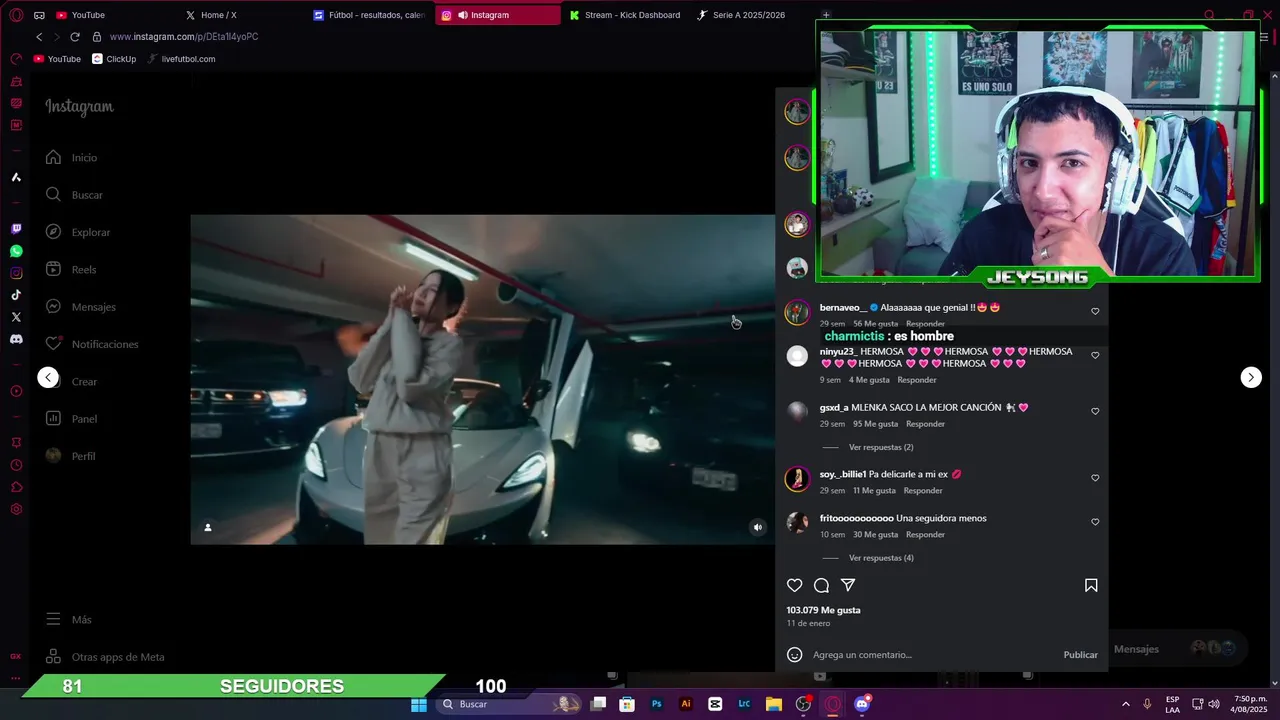1280x720 pixels.
Task: Open Discord in the Opera GX sidebar
Action: [16, 339]
